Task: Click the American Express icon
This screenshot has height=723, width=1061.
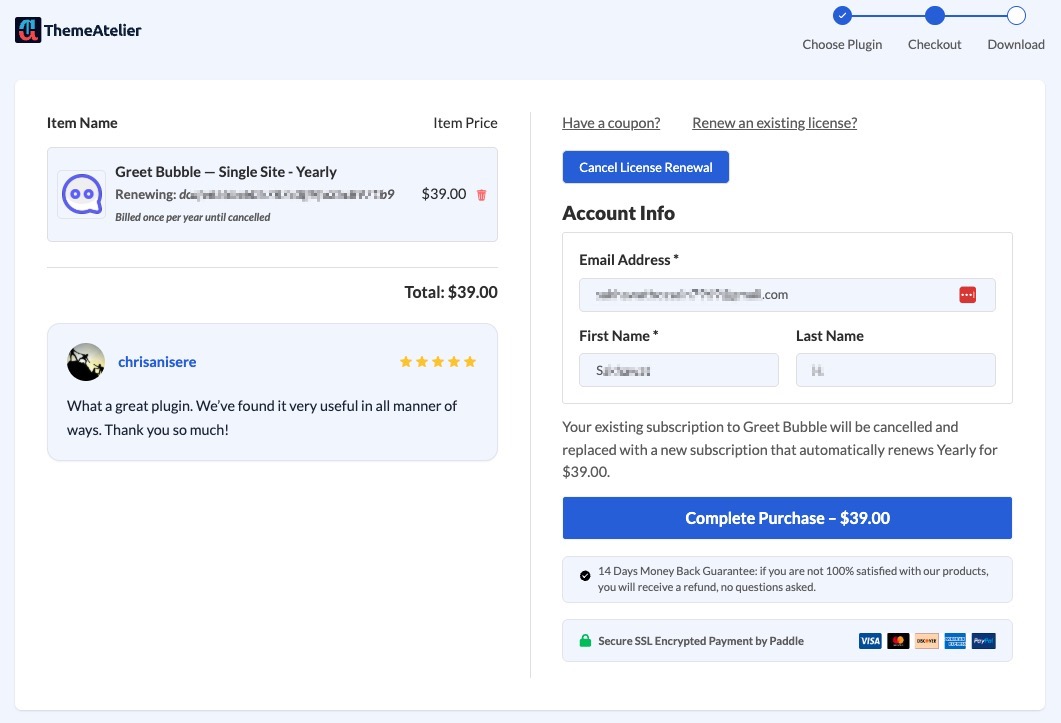Action: (x=955, y=641)
